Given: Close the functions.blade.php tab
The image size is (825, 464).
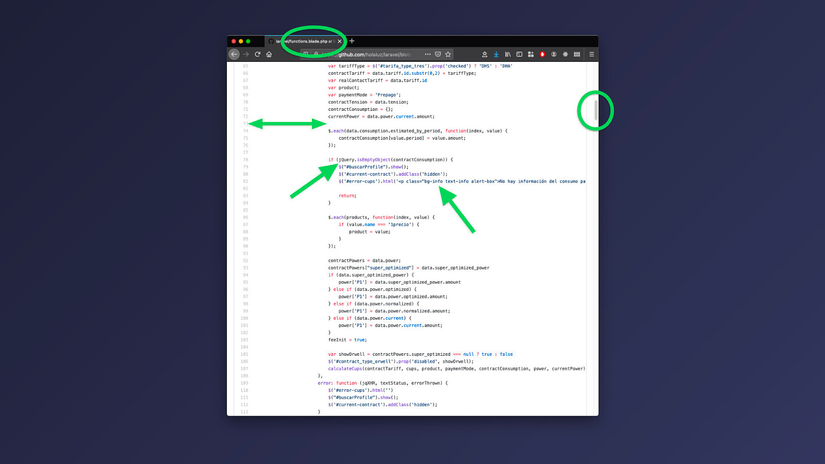Looking at the screenshot, I should tap(339, 41).
